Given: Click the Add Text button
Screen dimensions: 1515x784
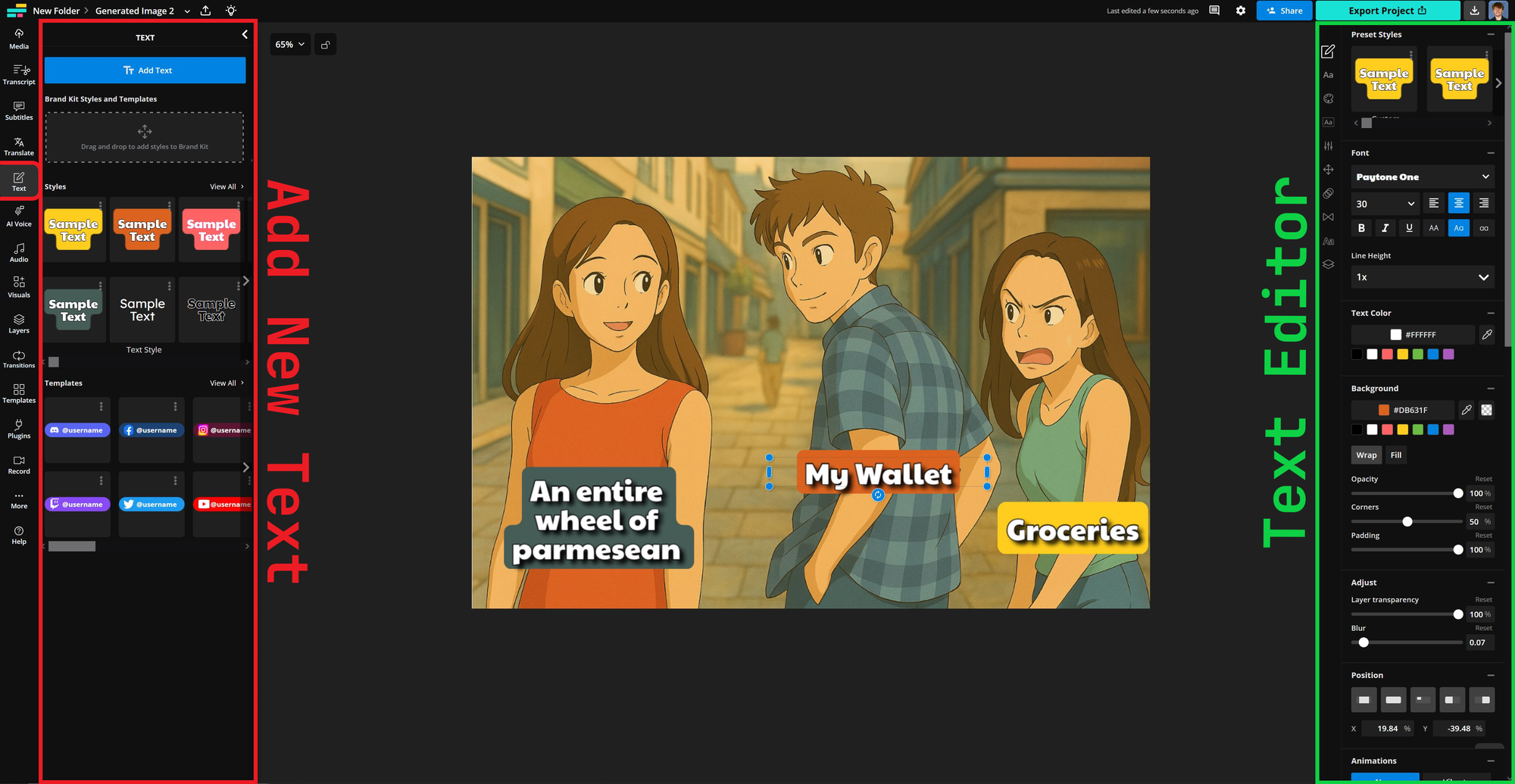Looking at the screenshot, I should 145,70.
